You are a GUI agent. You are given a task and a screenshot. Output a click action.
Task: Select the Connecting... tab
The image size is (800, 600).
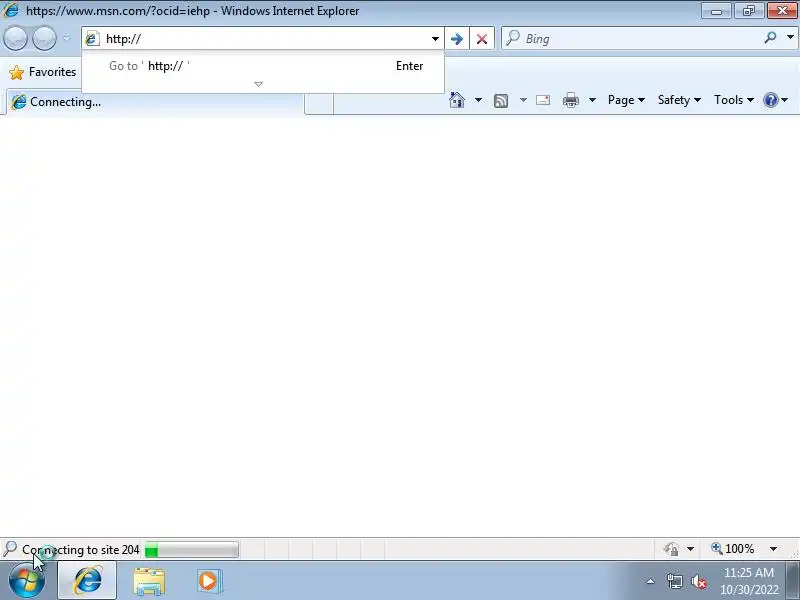click(155, 102)
